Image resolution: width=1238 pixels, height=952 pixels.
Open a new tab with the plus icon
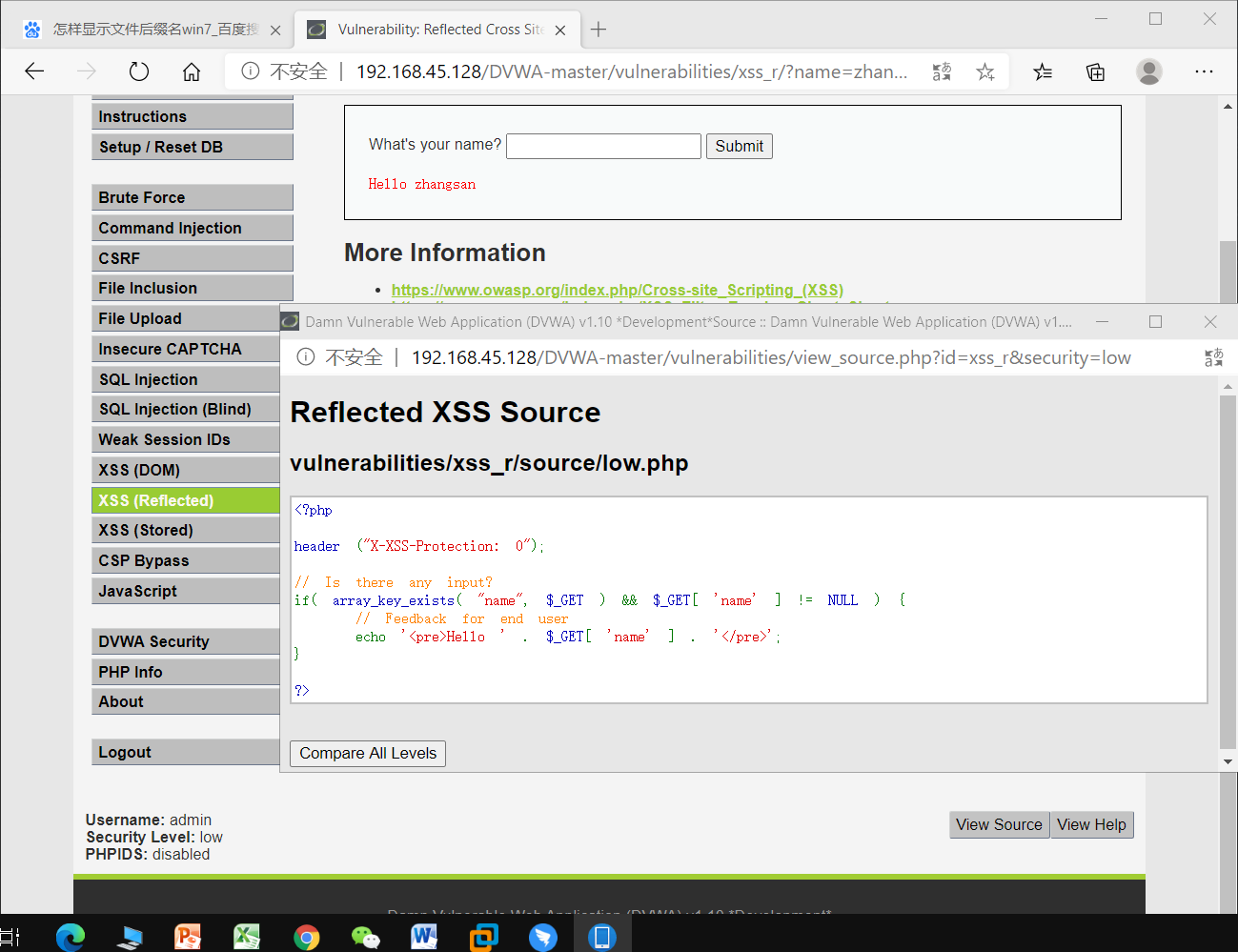[599, 30]
